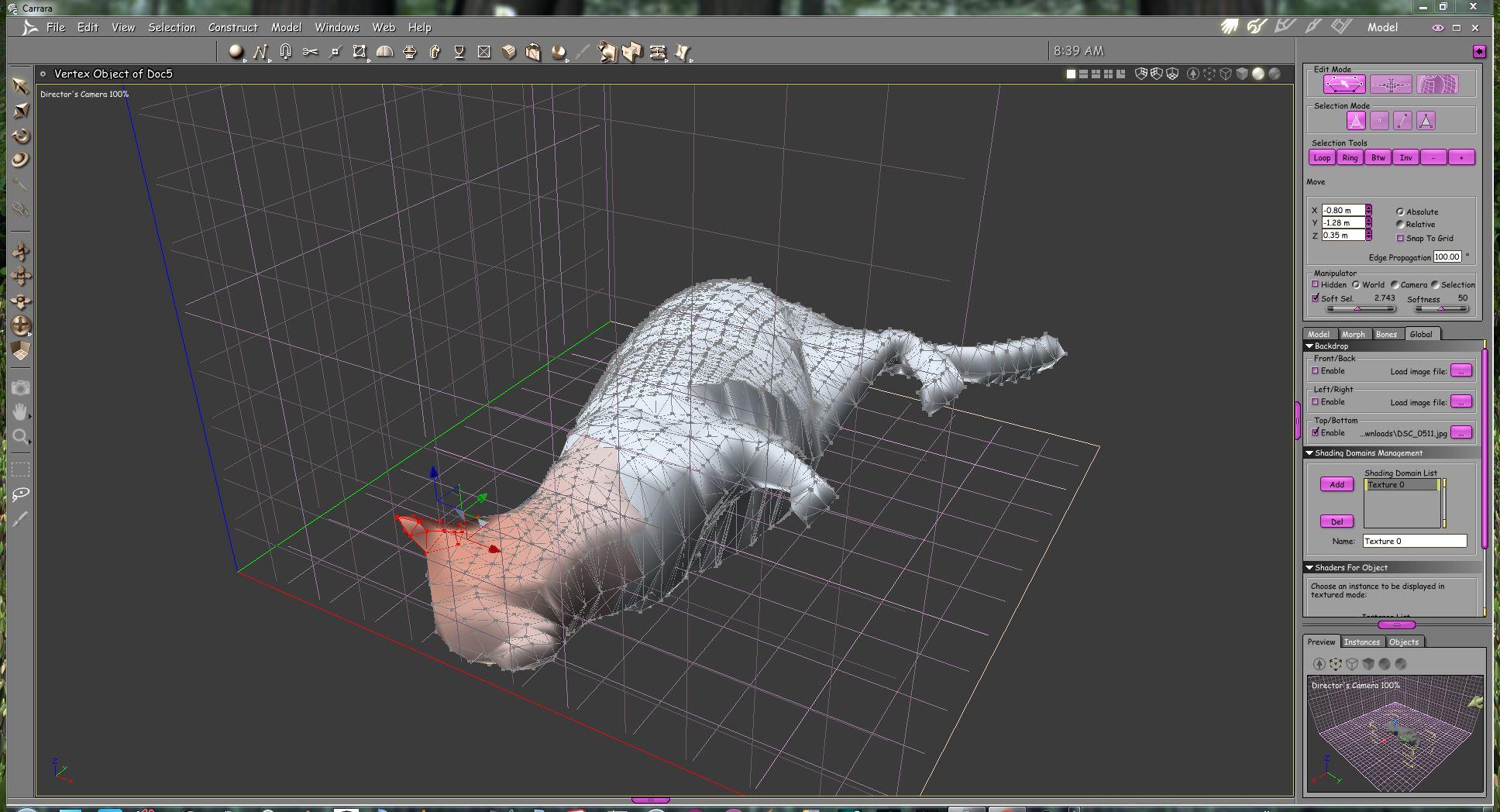Click the Softness slider handle

click(1441, 308)
